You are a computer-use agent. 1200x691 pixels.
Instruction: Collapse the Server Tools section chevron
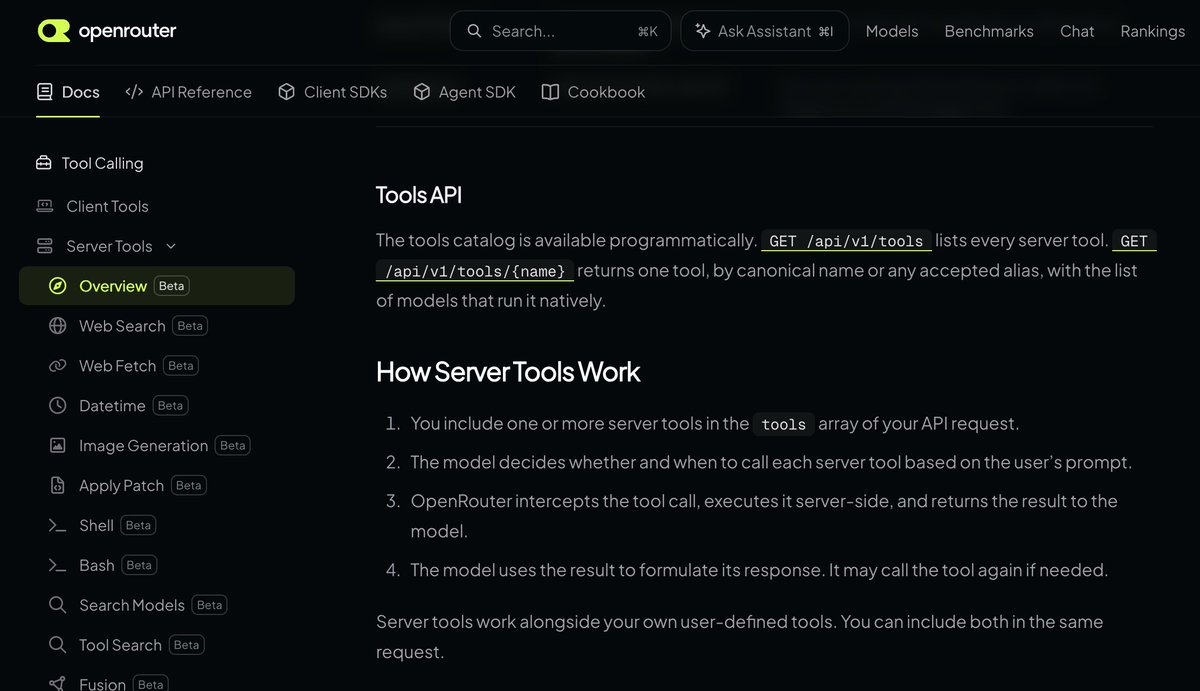pyautogui.click(x=171, y=246)
